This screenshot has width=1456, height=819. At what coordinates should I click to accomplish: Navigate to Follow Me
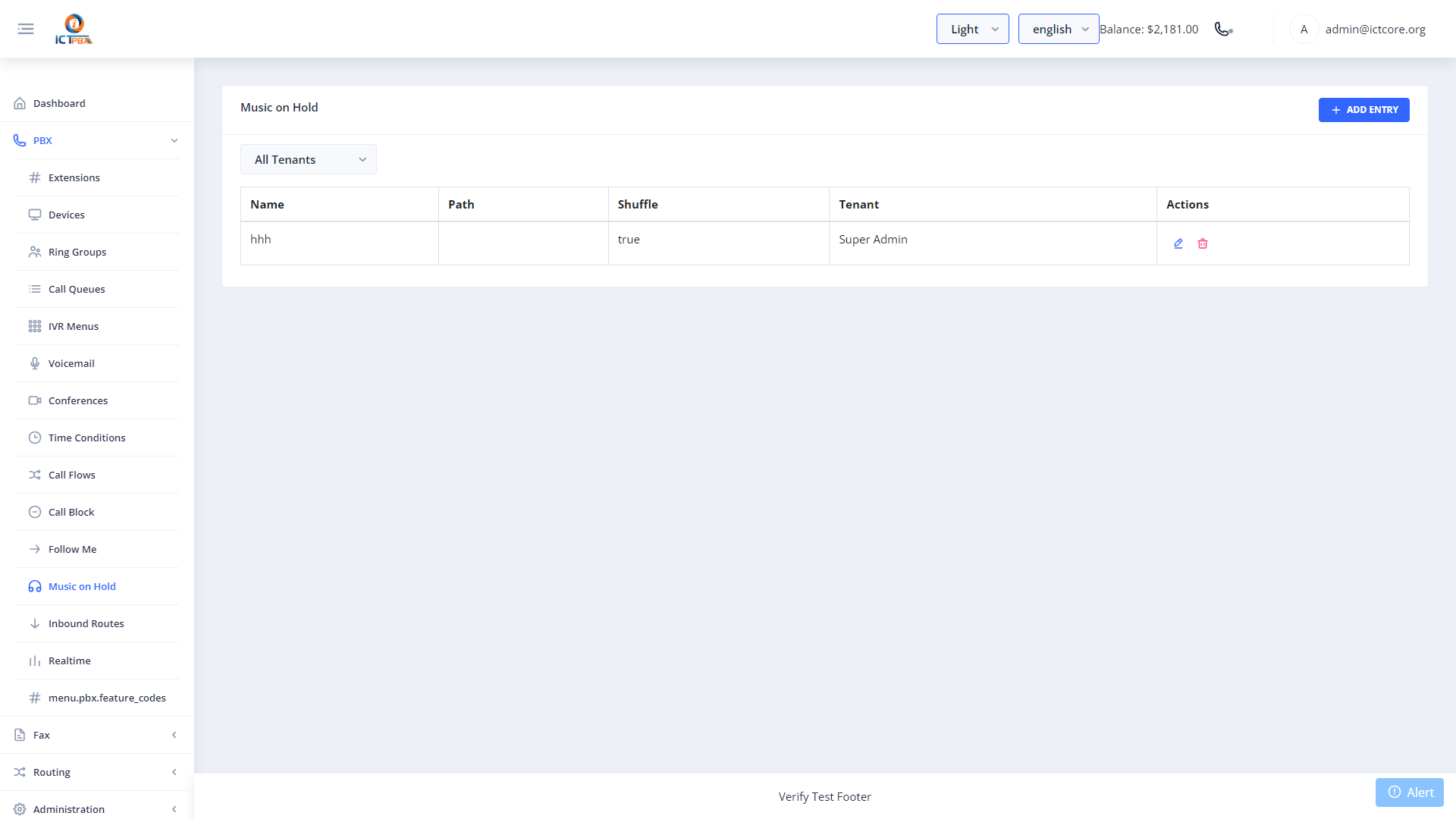(x=97, y=549)
